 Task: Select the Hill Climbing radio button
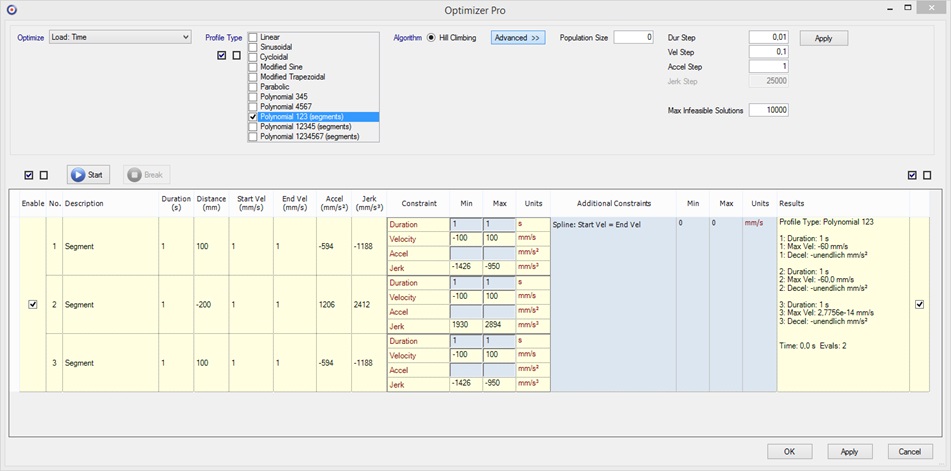click(431, 38)
